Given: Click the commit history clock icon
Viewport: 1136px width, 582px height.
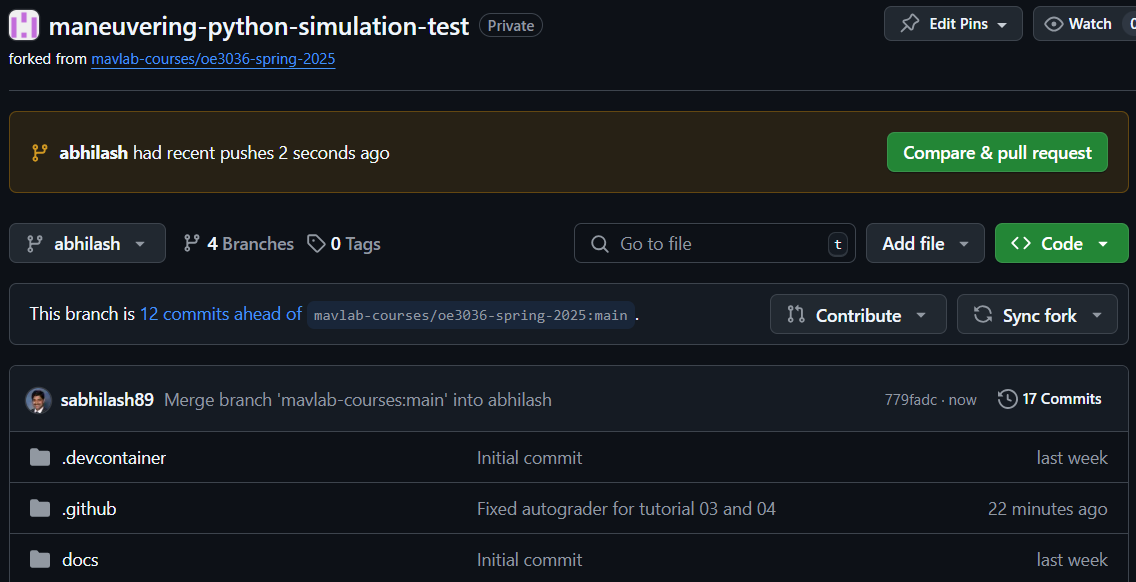Looking at the screenshot, I should point(1008,399).
